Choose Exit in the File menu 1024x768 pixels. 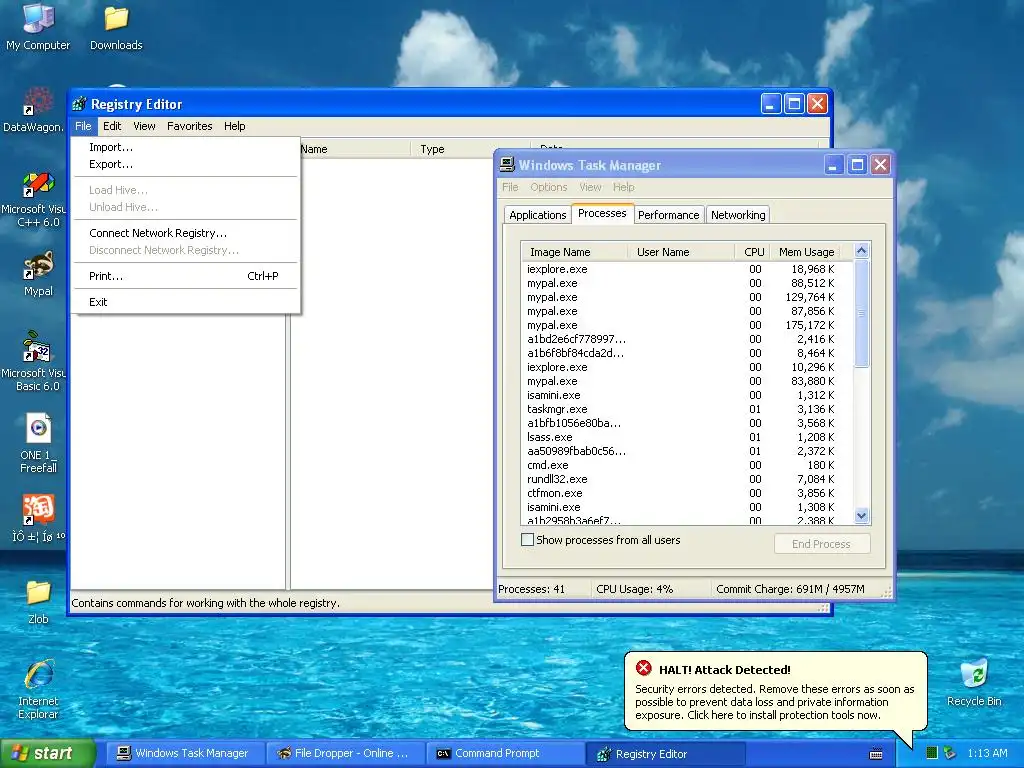pyautogui.click(x=185, y=302)
